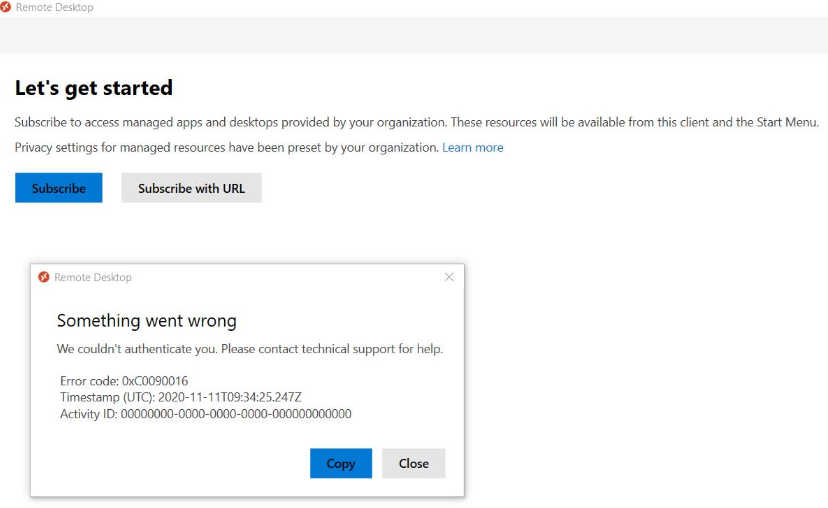Click Remote Desktop icon in main window title
The width and height of the screenshot is (828, 508).
5,7
